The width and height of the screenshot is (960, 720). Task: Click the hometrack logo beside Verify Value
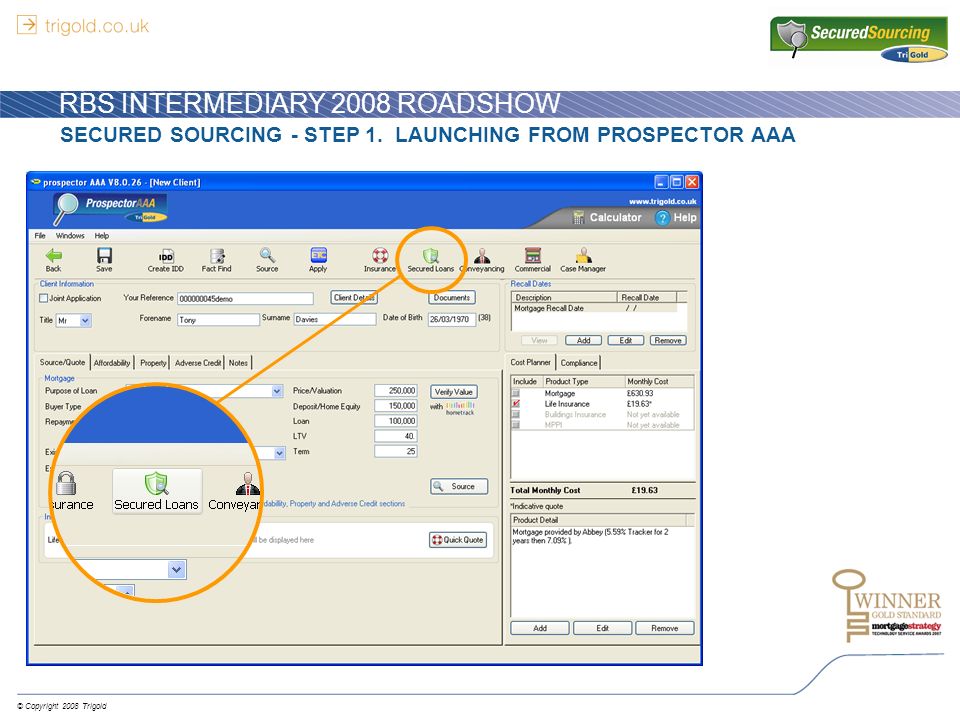point(460,408)
